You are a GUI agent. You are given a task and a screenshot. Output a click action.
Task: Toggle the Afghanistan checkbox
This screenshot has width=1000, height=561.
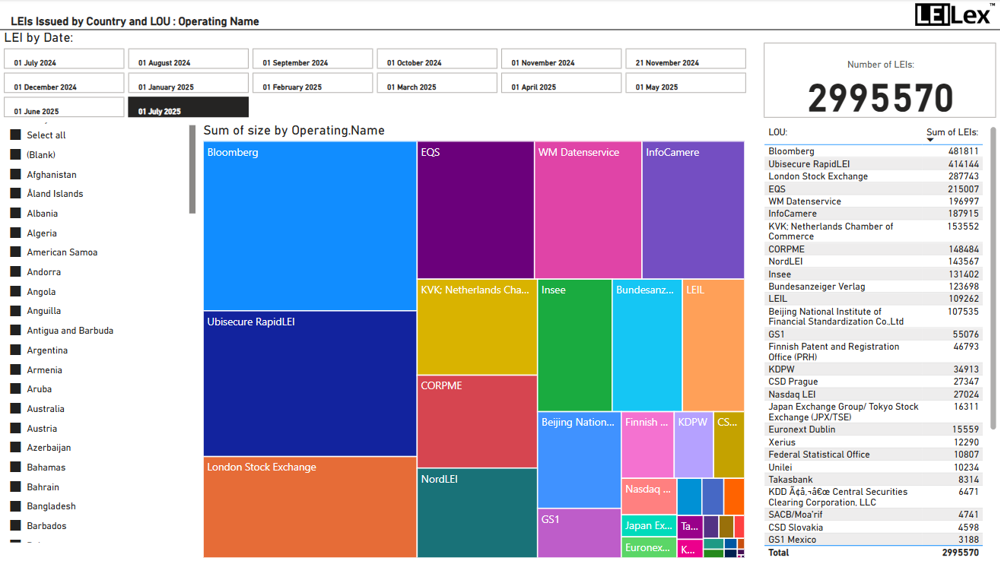tap(16, 174)
